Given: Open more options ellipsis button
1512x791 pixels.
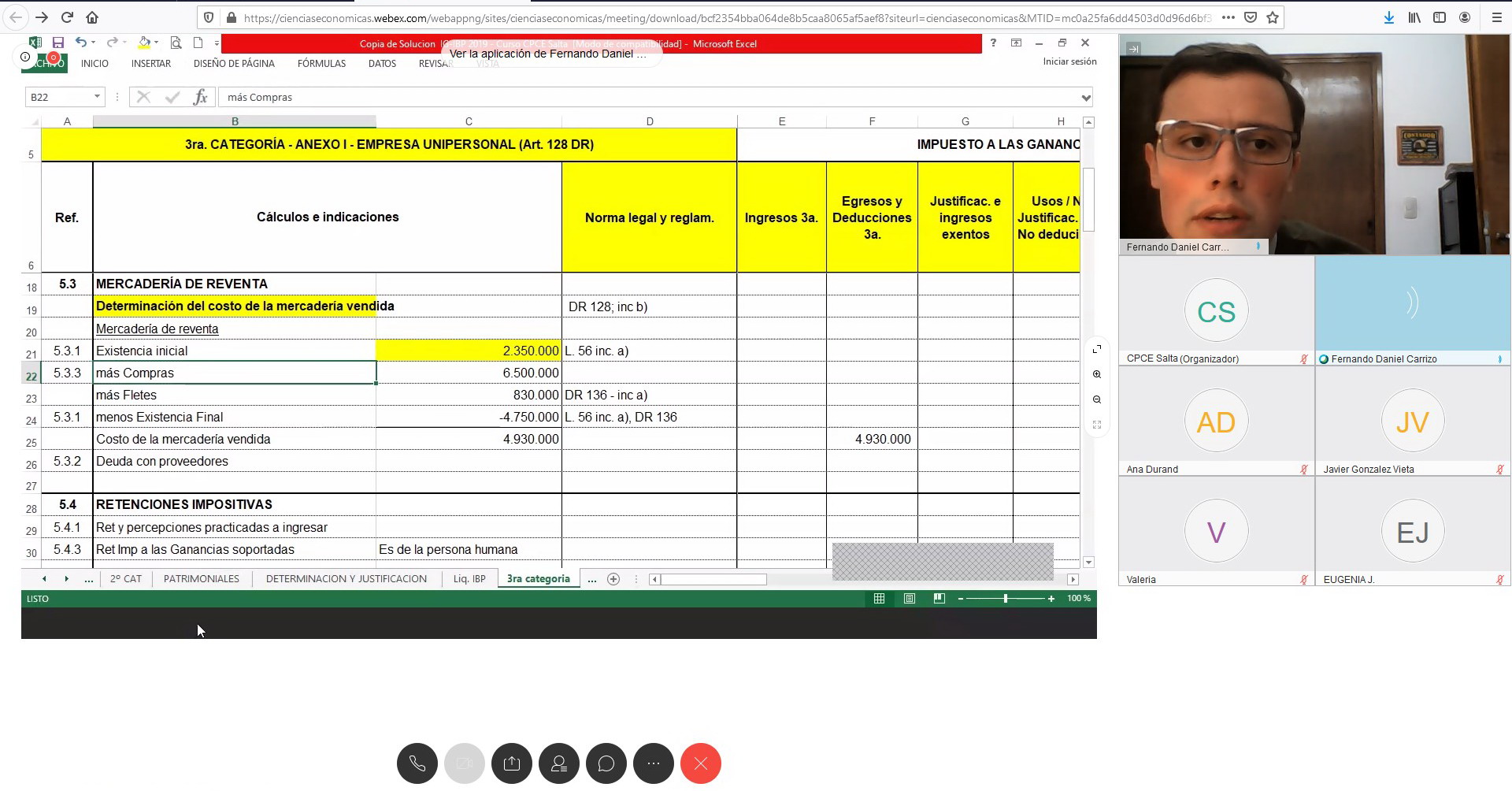Looking at the screenshot, I should click(654, 763).
